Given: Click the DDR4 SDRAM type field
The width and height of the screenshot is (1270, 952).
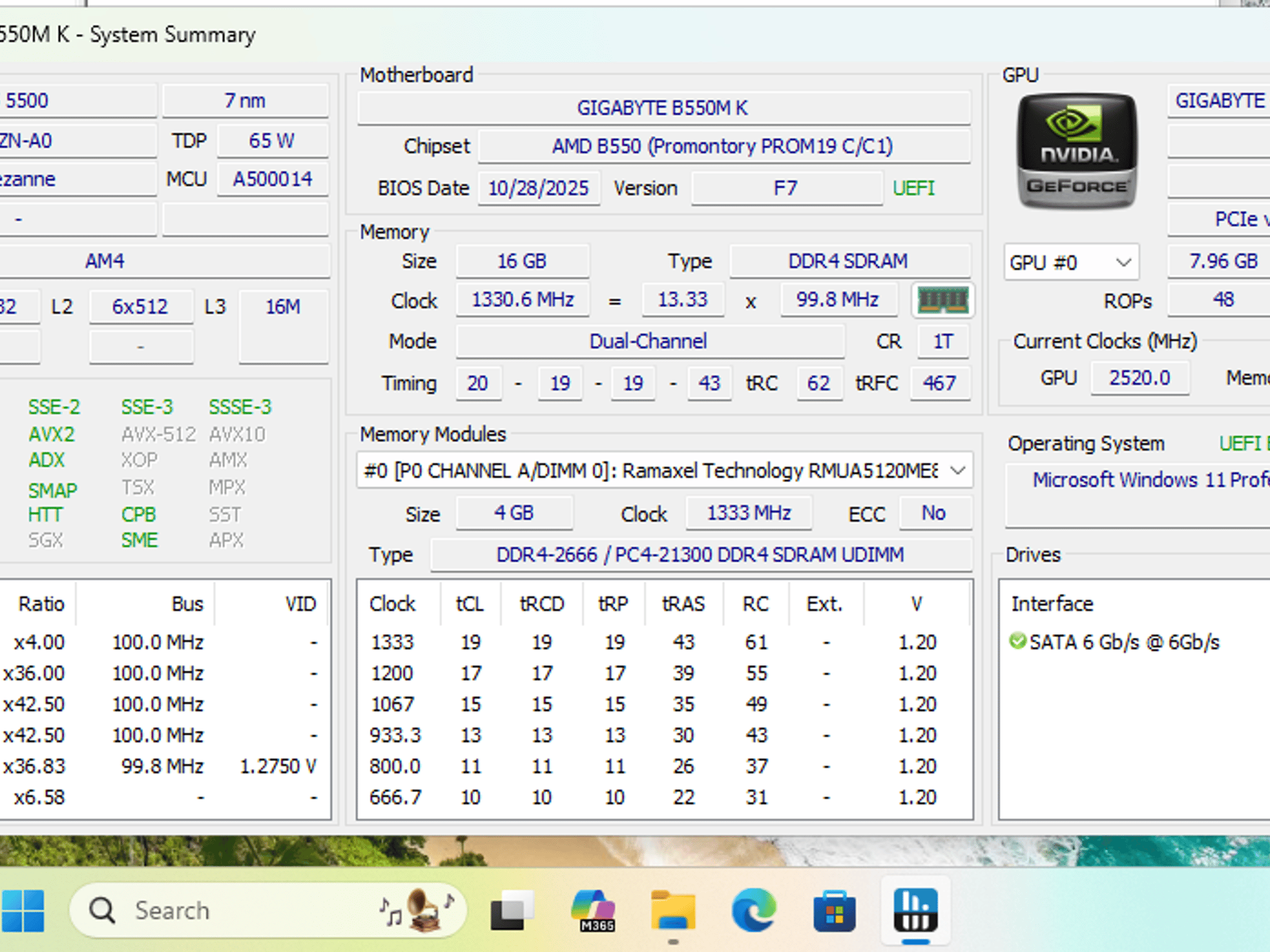Looking at the screenshot, I should [850, 261].
